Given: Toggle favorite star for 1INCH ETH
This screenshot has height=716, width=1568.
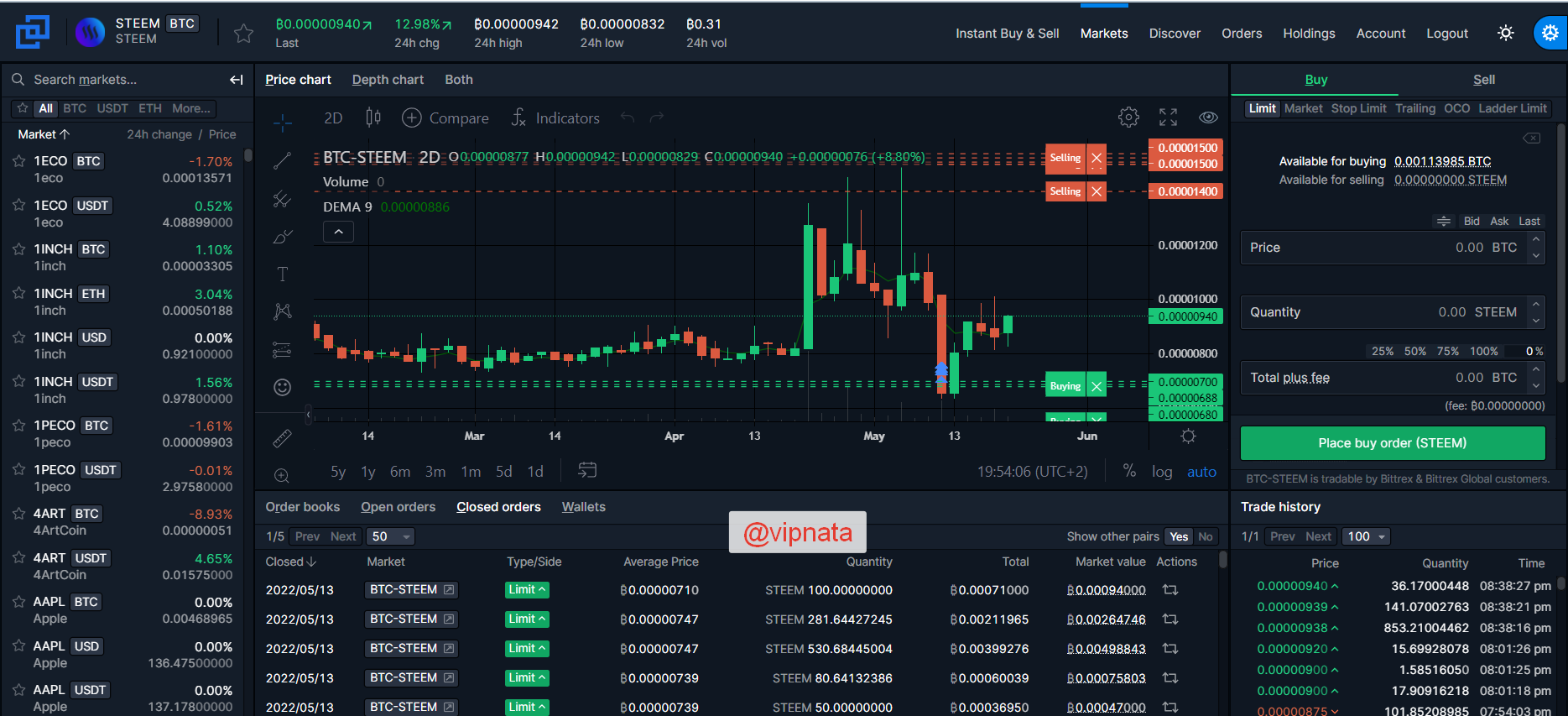Looking at the screenshot, I should point(18,294).
